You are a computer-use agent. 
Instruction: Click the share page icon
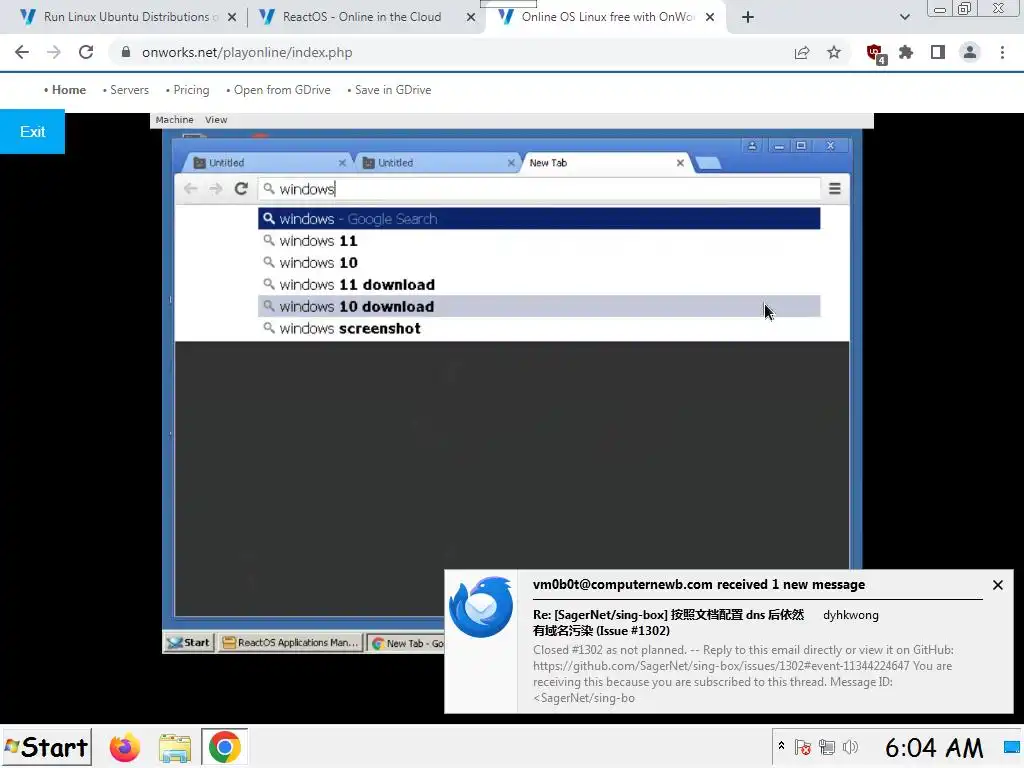tap(802, 52)
